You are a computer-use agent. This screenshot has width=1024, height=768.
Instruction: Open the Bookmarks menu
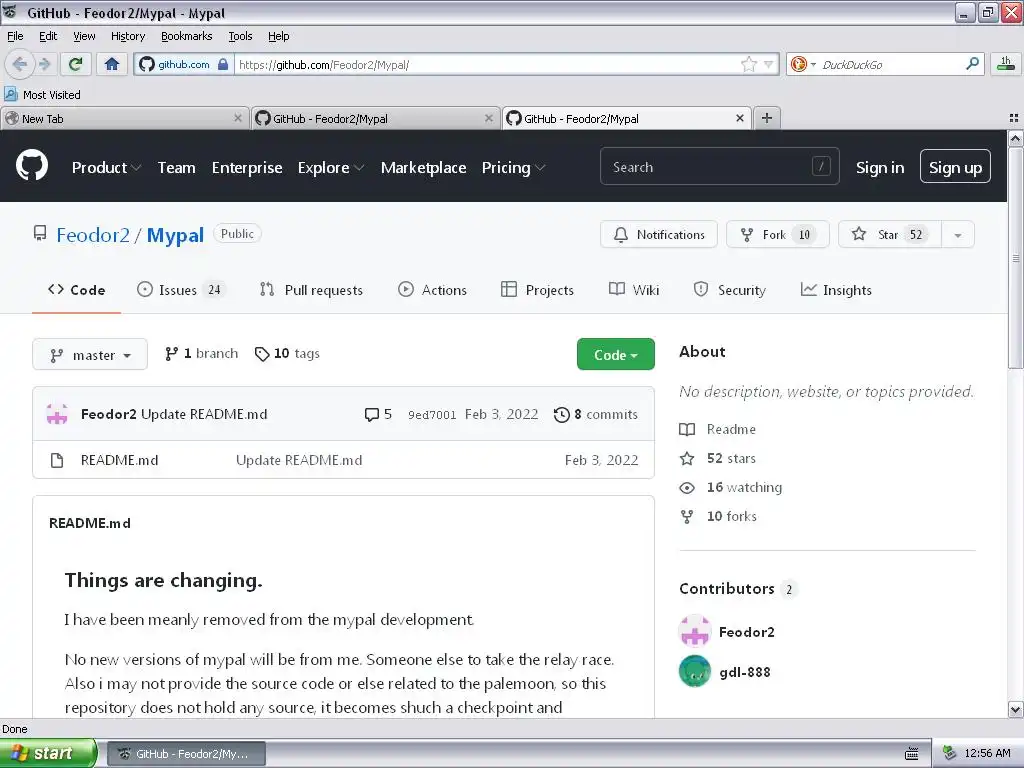click(187, 36)
